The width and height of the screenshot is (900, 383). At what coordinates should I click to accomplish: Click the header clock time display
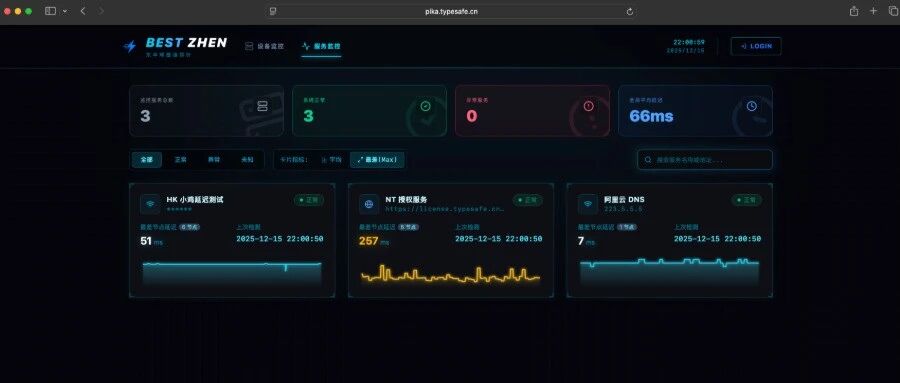pos(689,42)
